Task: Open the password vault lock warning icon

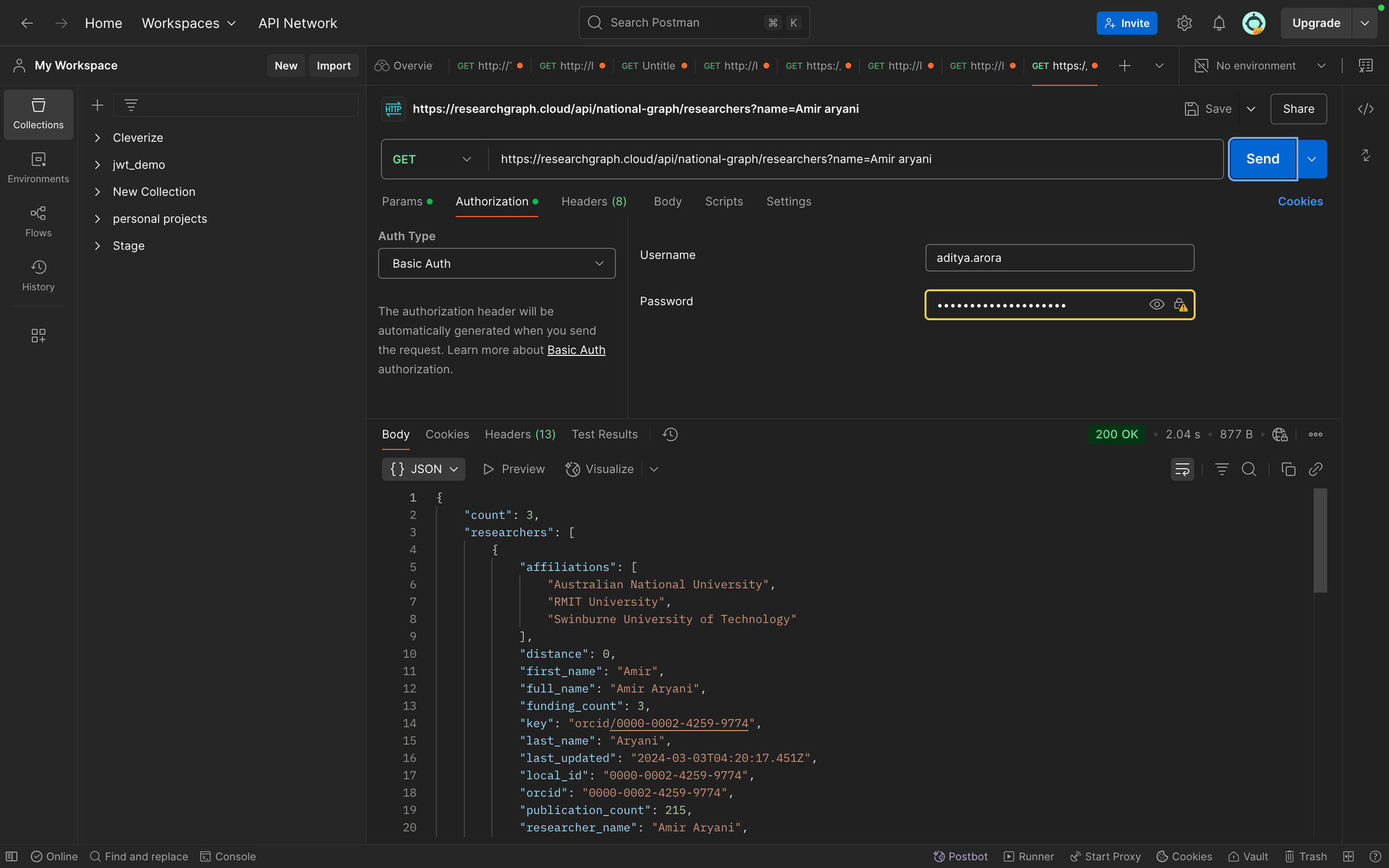Action: 1180,305
